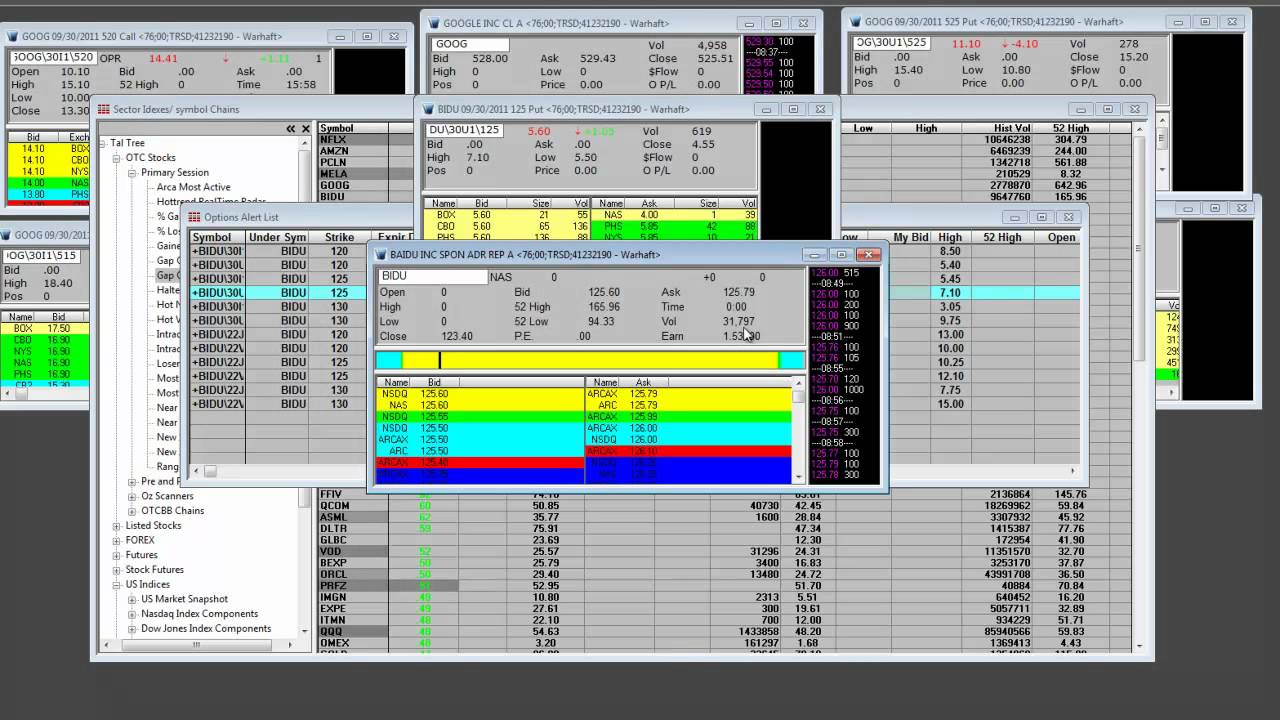
Task: Minimize the BIDU 125 Put window
Action: click(767, 109)
